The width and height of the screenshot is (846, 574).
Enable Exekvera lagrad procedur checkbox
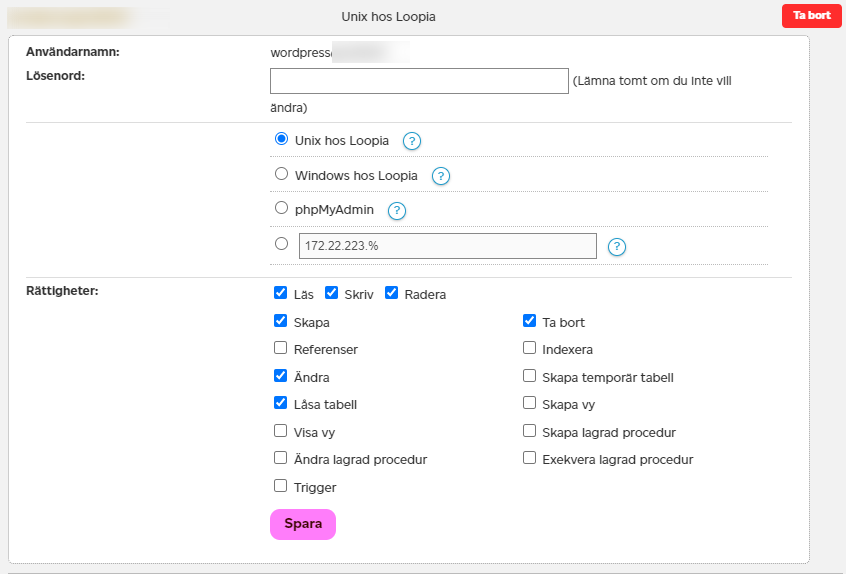point(529,458)
